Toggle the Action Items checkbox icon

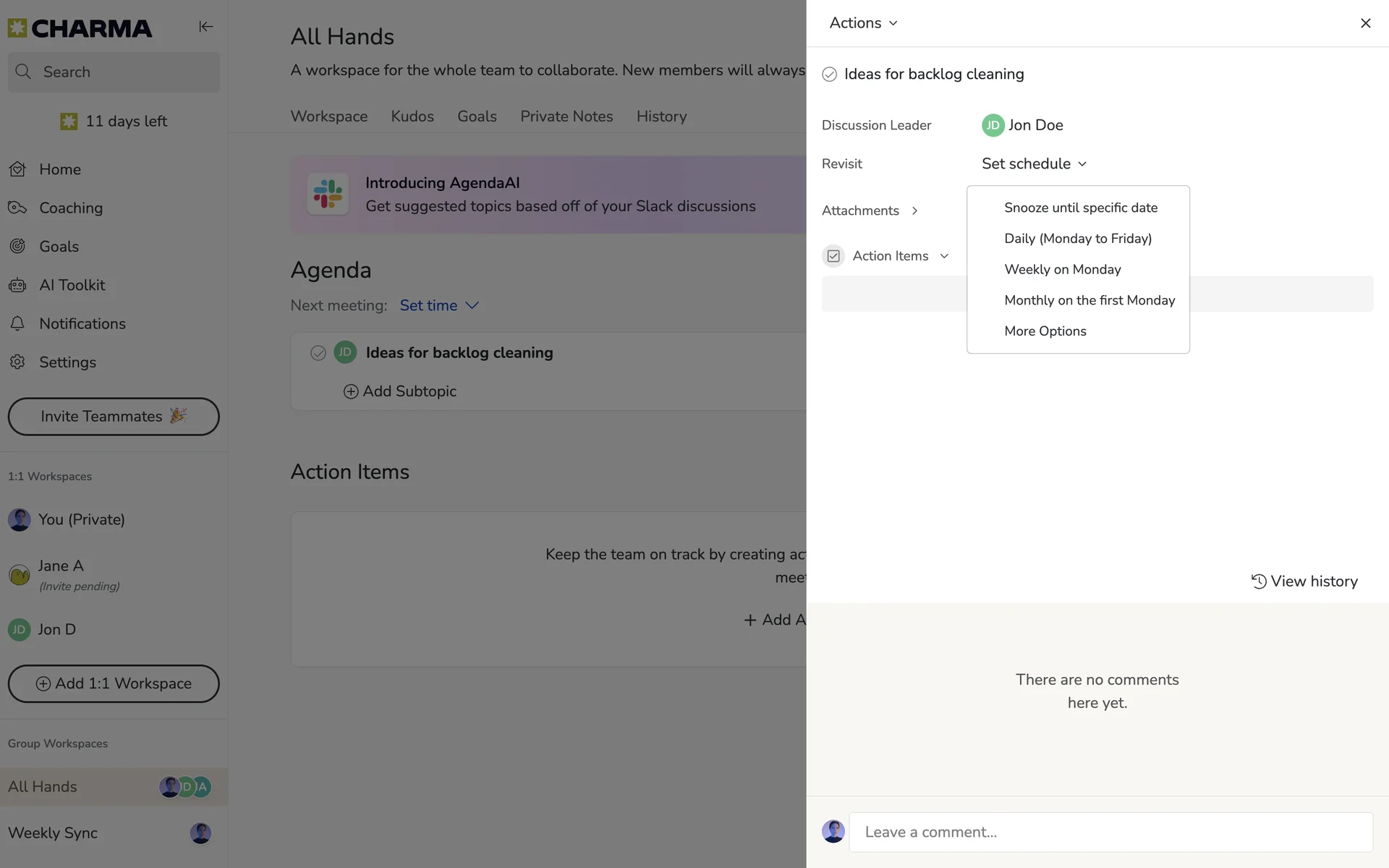pyautogui.click(x=833, y=256)
